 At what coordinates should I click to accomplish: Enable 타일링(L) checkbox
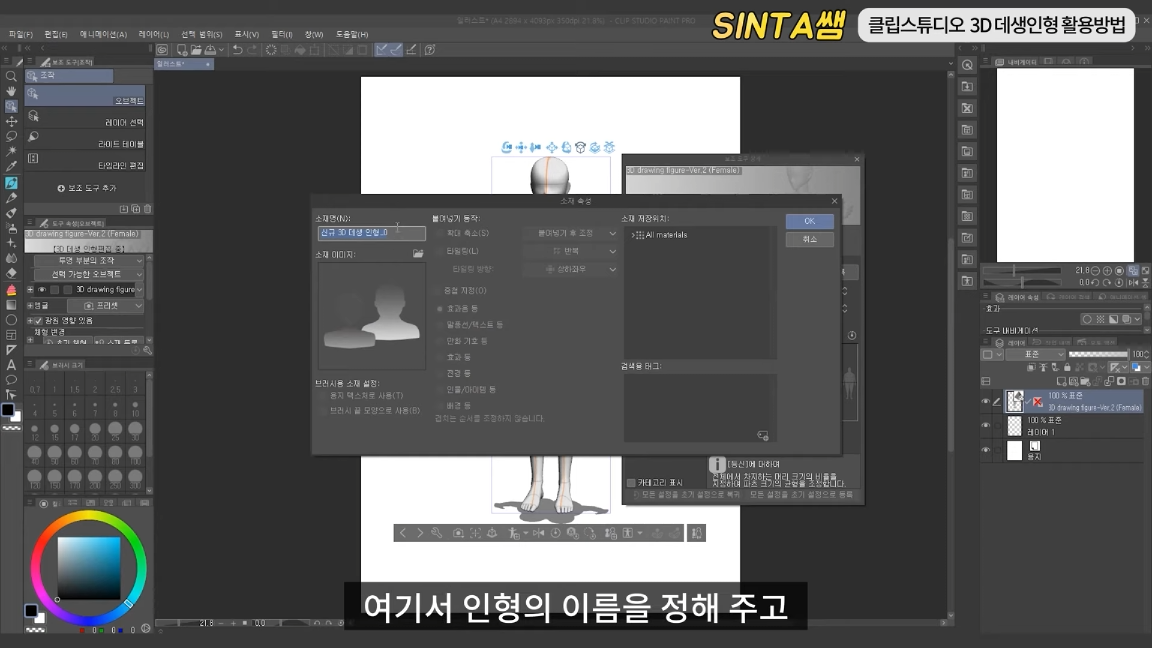pyautogui.click(x=440, y=251)
